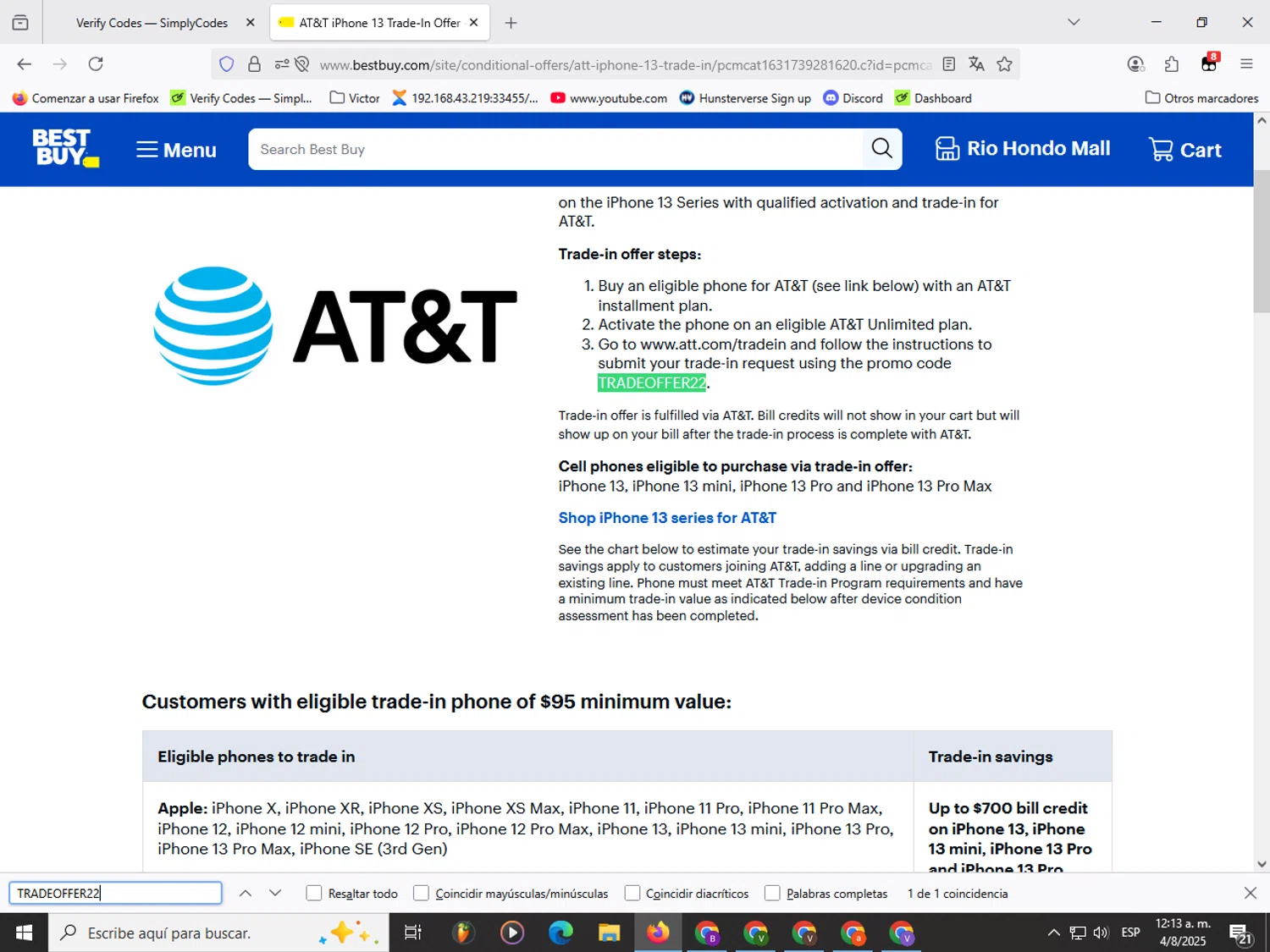Open the Verify Codes — Simpl... bookmark
The height and width of the screenshot is (952, 1270).
tap(242, 98)
